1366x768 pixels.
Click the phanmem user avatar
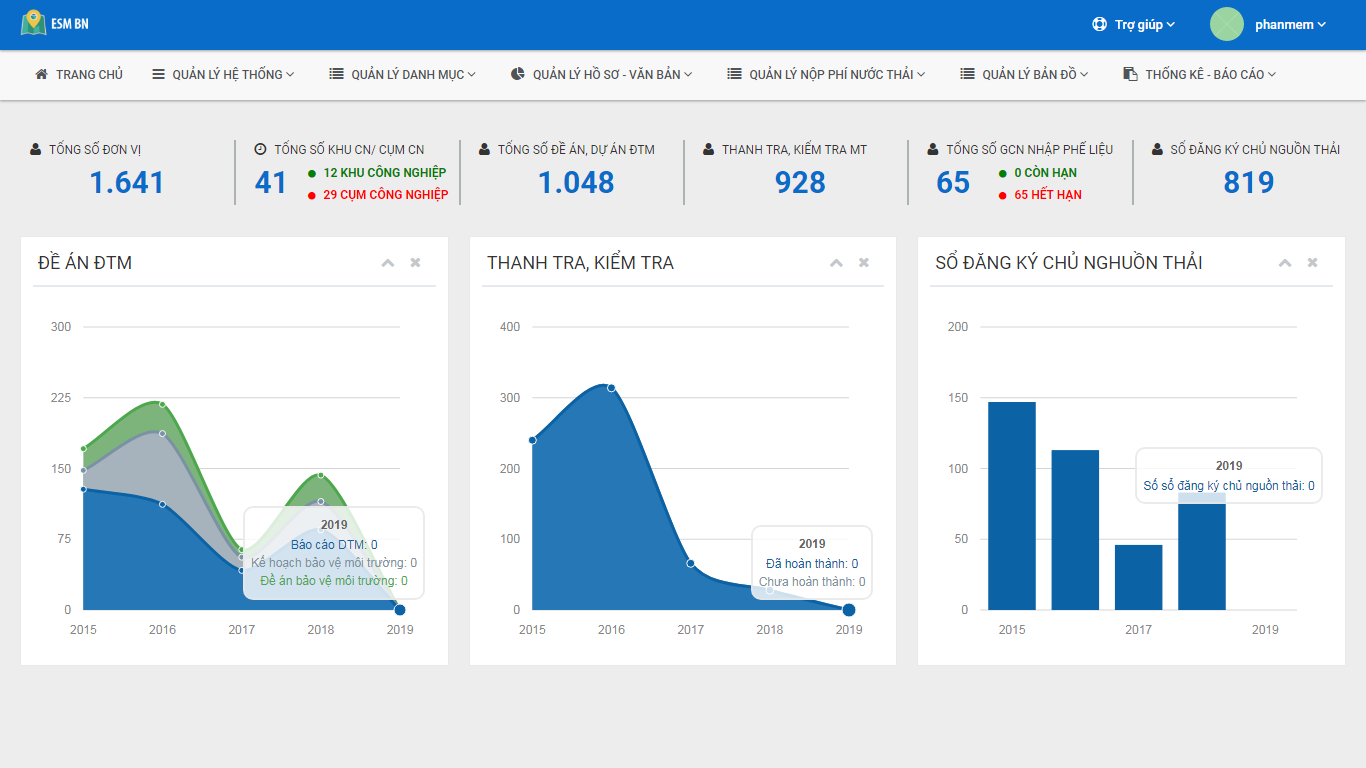coord(1227,24)
